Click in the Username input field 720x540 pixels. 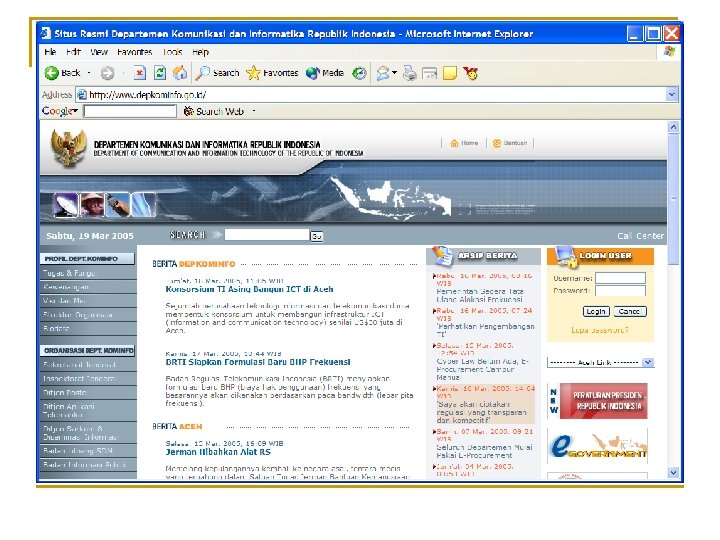click(x=620, y=278)
